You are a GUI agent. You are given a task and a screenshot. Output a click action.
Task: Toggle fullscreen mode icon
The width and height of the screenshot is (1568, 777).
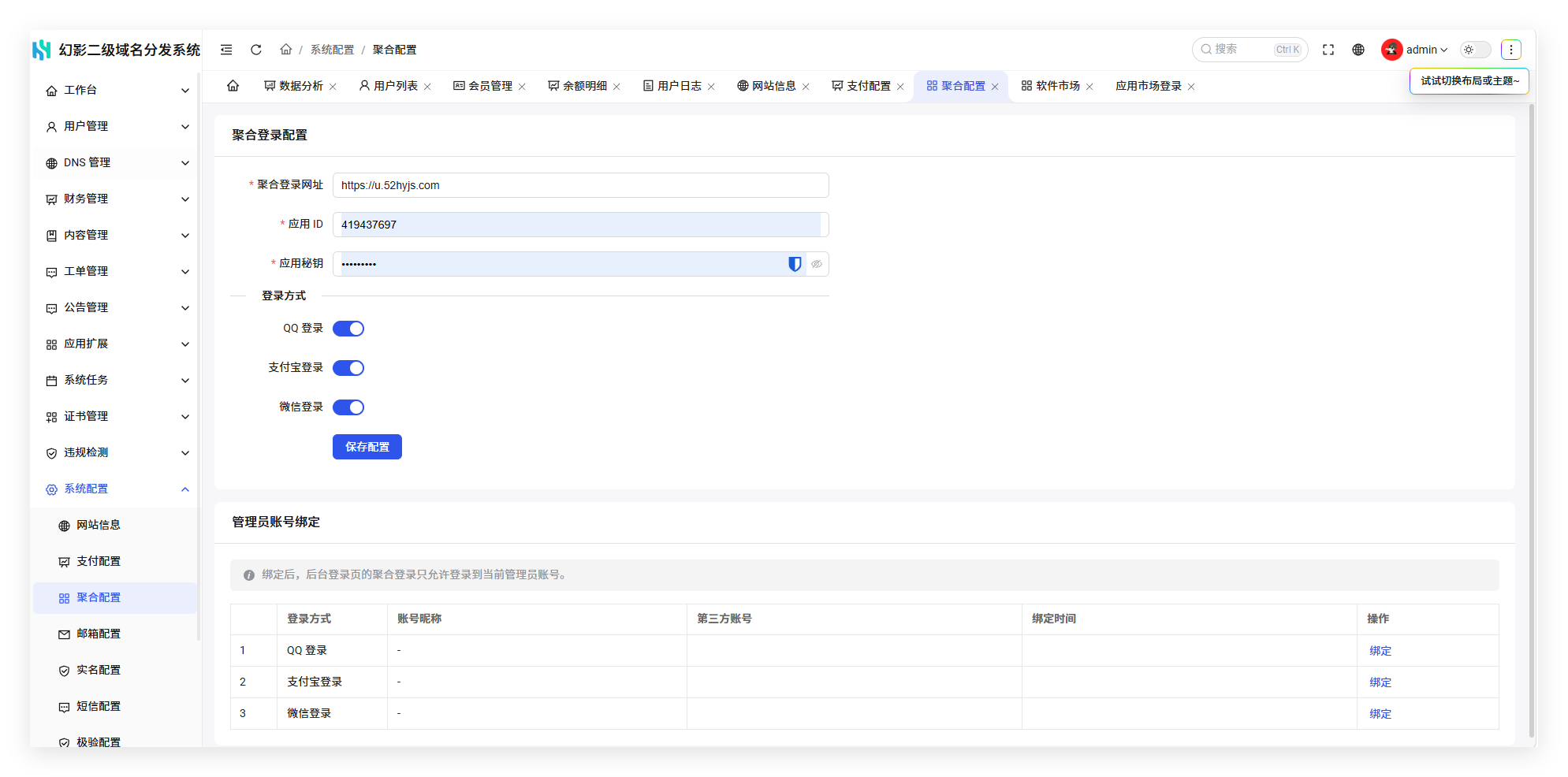(1328, 50)
